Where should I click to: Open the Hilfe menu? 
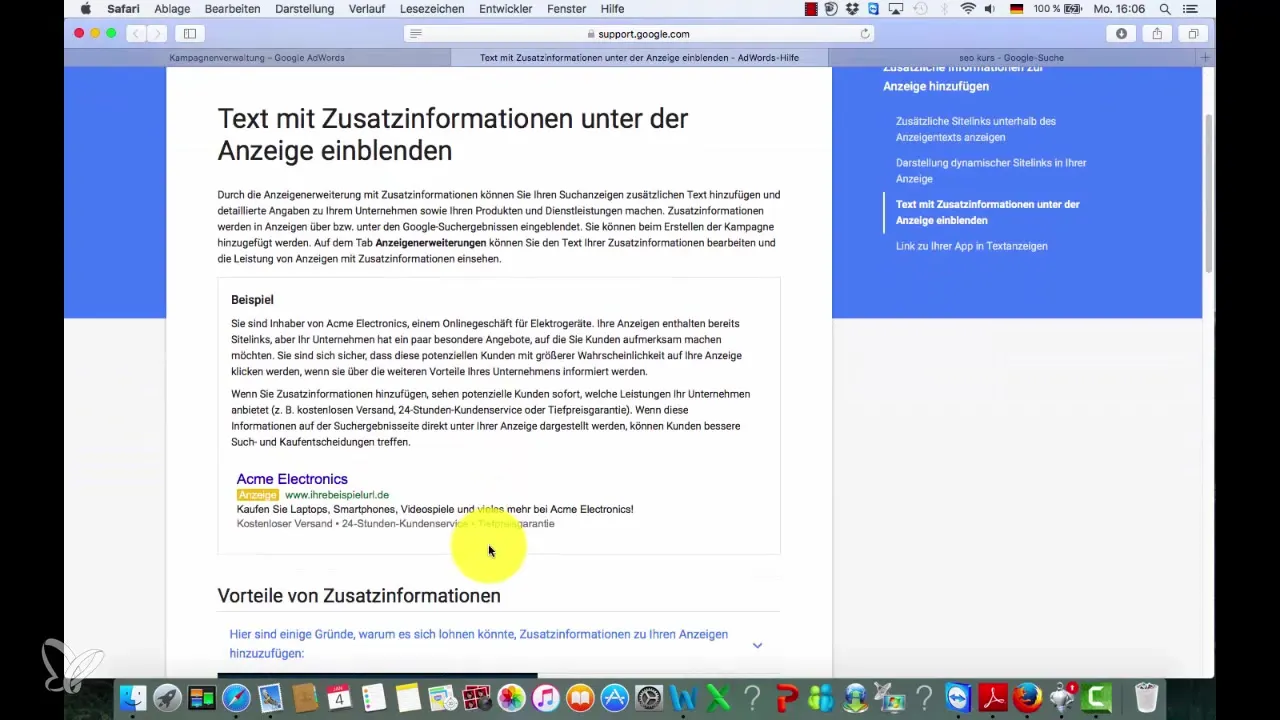point(612,9)
